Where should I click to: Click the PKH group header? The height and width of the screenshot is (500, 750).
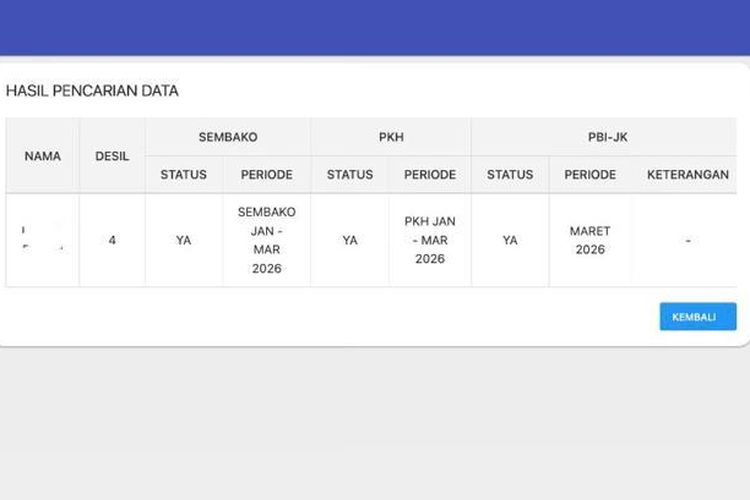click(x=390, y=137)
